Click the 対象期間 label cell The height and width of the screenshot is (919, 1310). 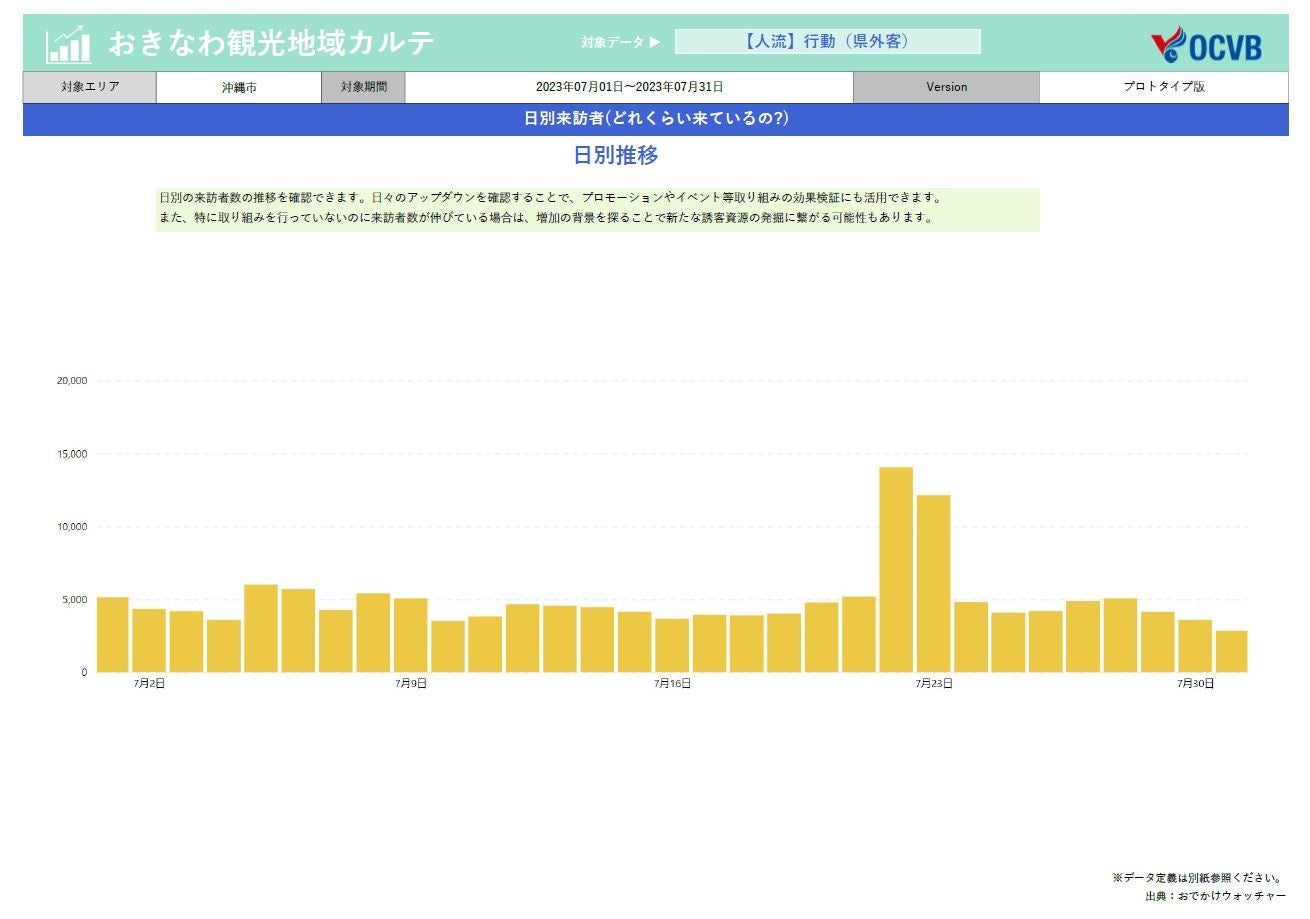click(364, 87)
